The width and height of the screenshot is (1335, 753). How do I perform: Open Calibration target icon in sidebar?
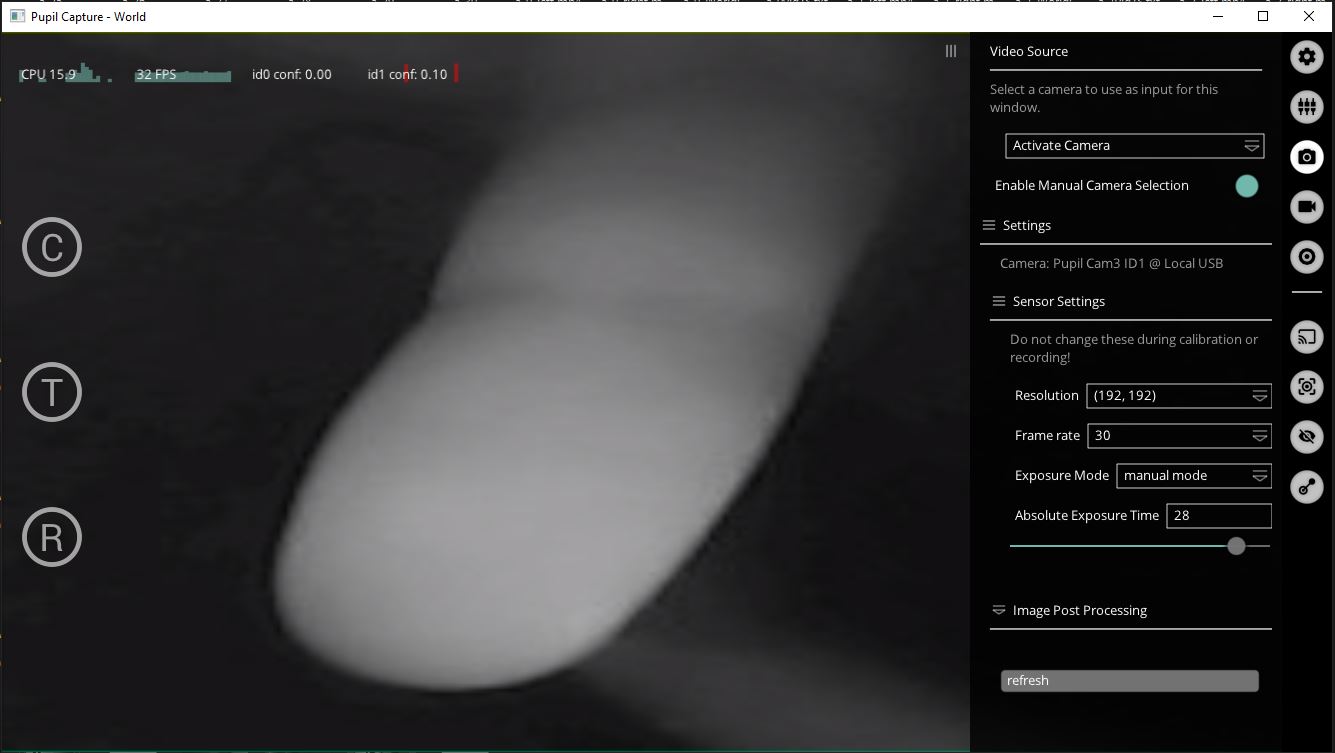click(1306, 257)
